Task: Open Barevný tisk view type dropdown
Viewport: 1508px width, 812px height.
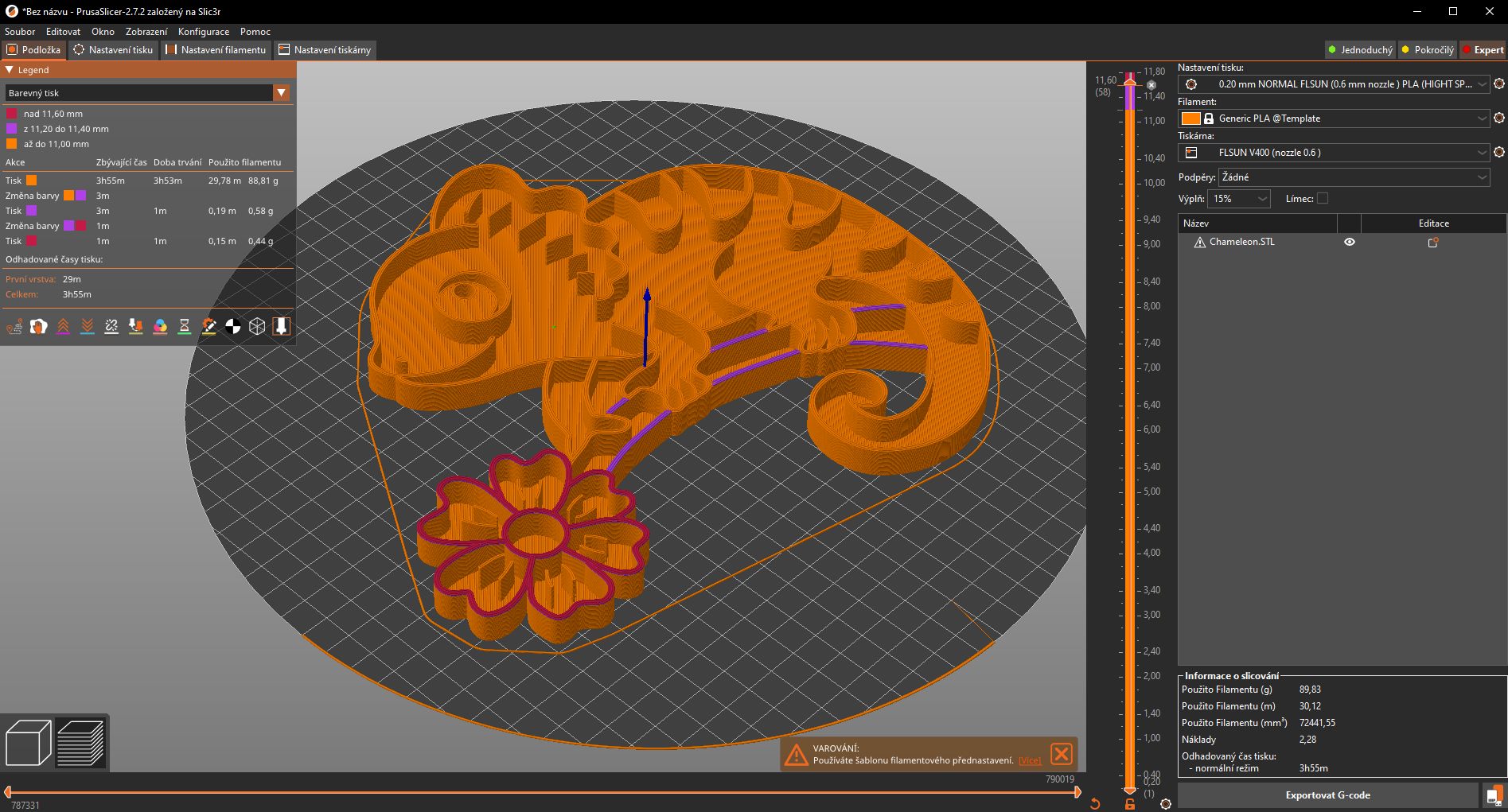Action: click(147, 93)
